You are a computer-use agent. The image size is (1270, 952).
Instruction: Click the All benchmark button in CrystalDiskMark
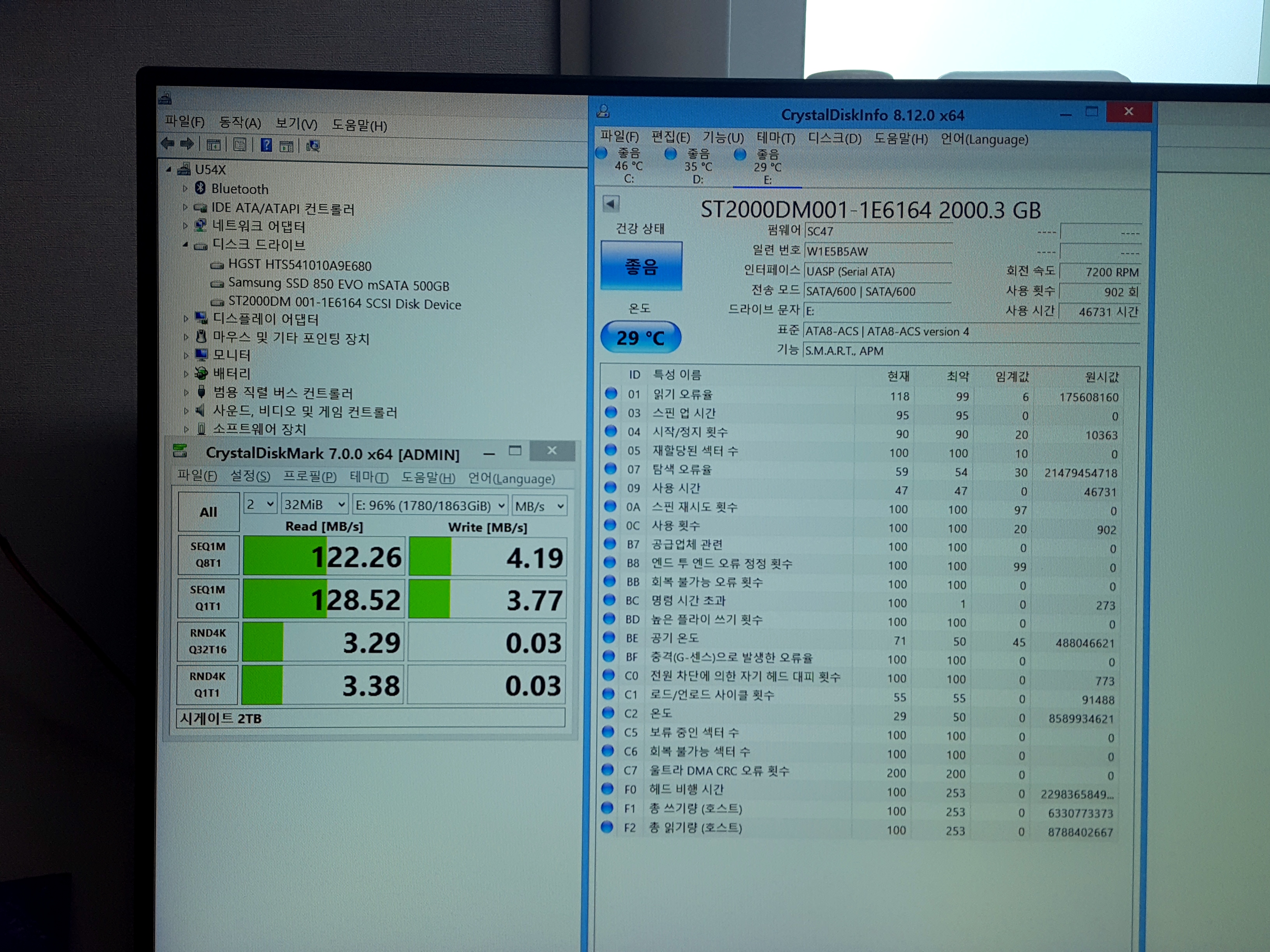[x=209, y=511]
